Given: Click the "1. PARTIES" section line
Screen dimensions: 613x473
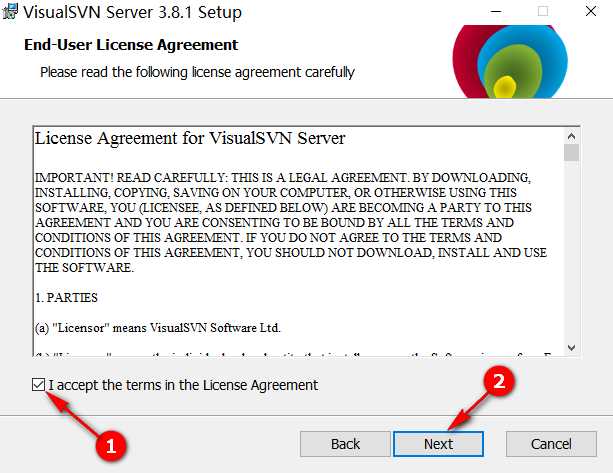Looking at the screenshot, I should coord(67,299).
